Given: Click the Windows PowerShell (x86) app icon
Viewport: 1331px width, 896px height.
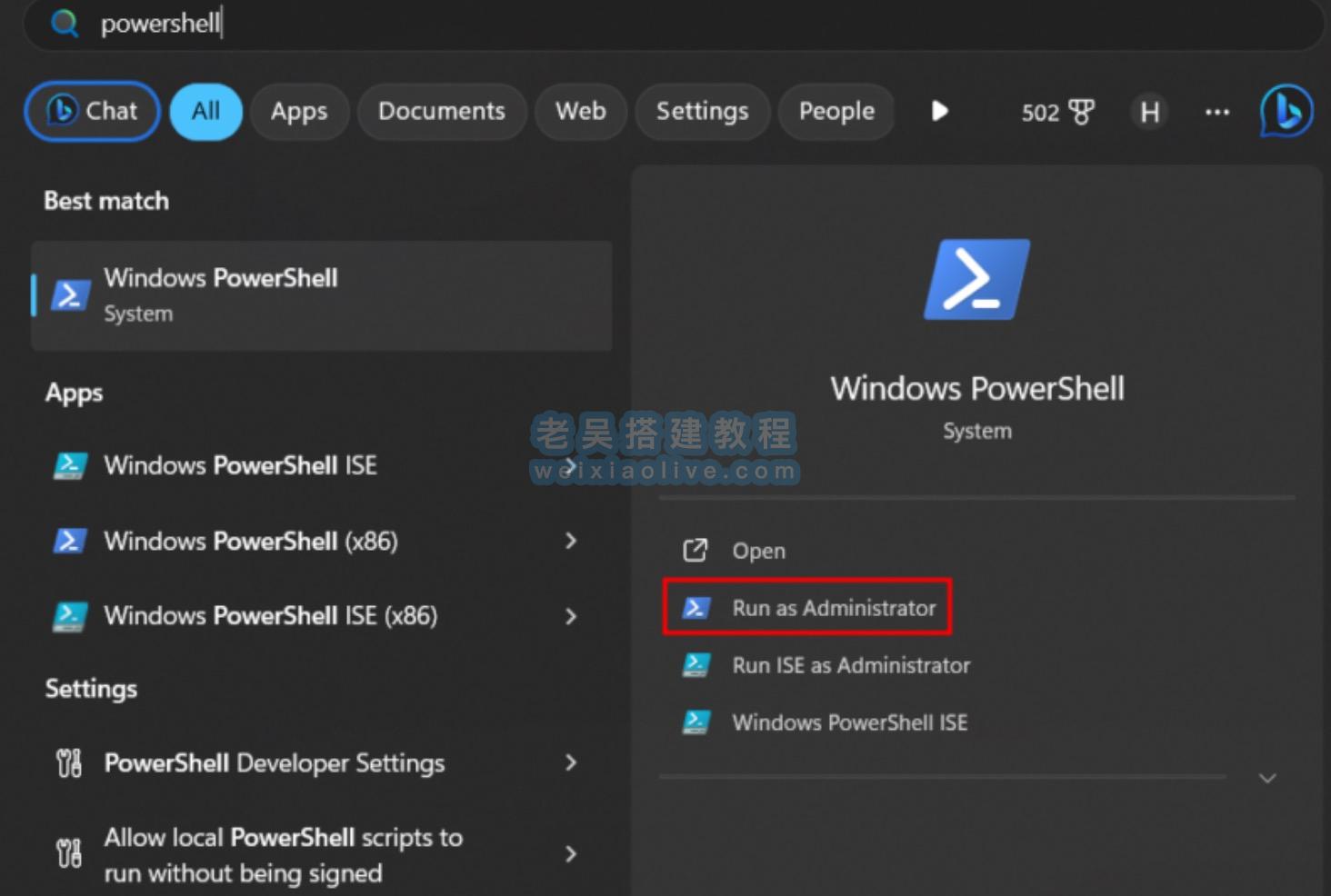Looking at the screenshot, I should click(x=70, y=541).
